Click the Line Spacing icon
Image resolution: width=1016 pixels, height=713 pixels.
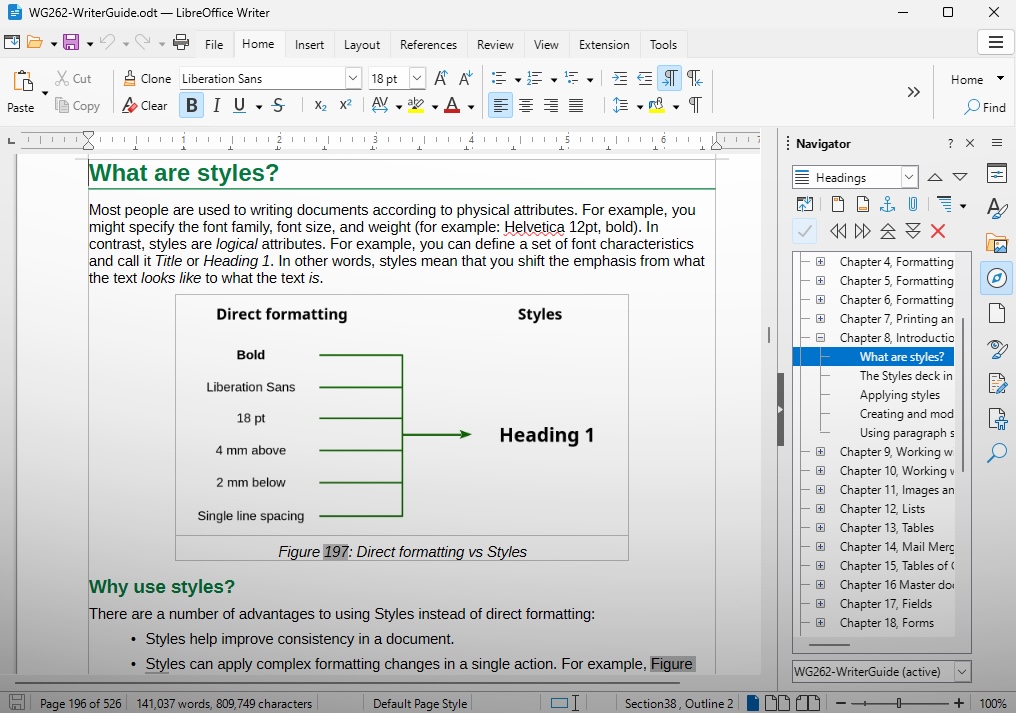pos(621,106)
